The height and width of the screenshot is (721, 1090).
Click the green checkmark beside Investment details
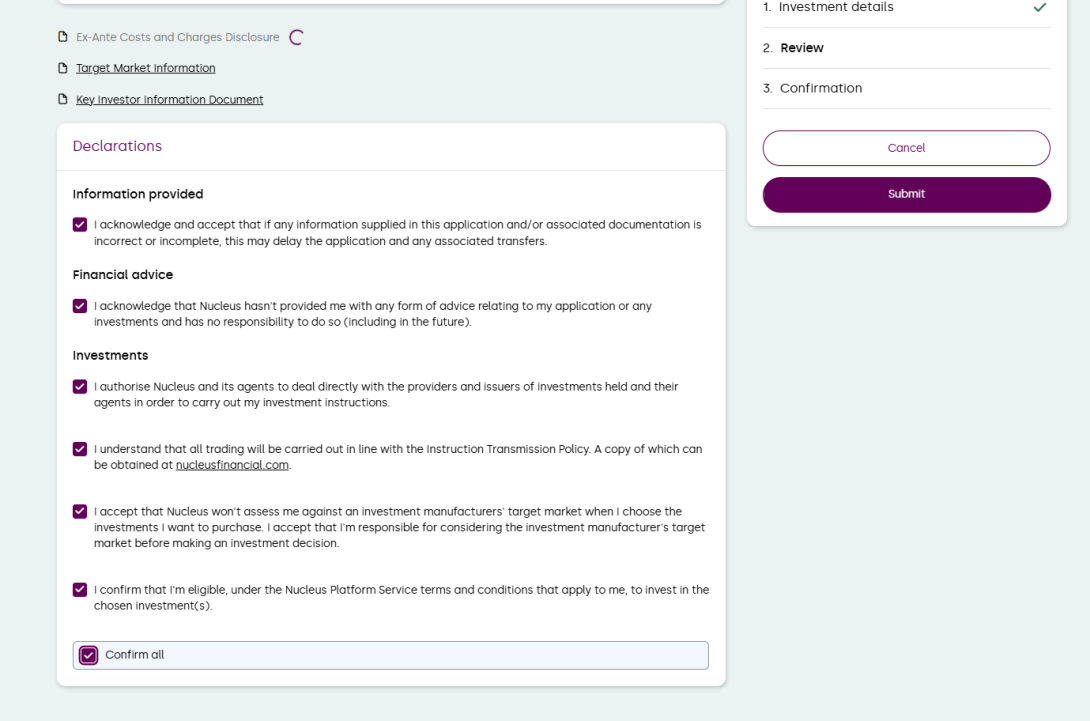[1040, 8]
